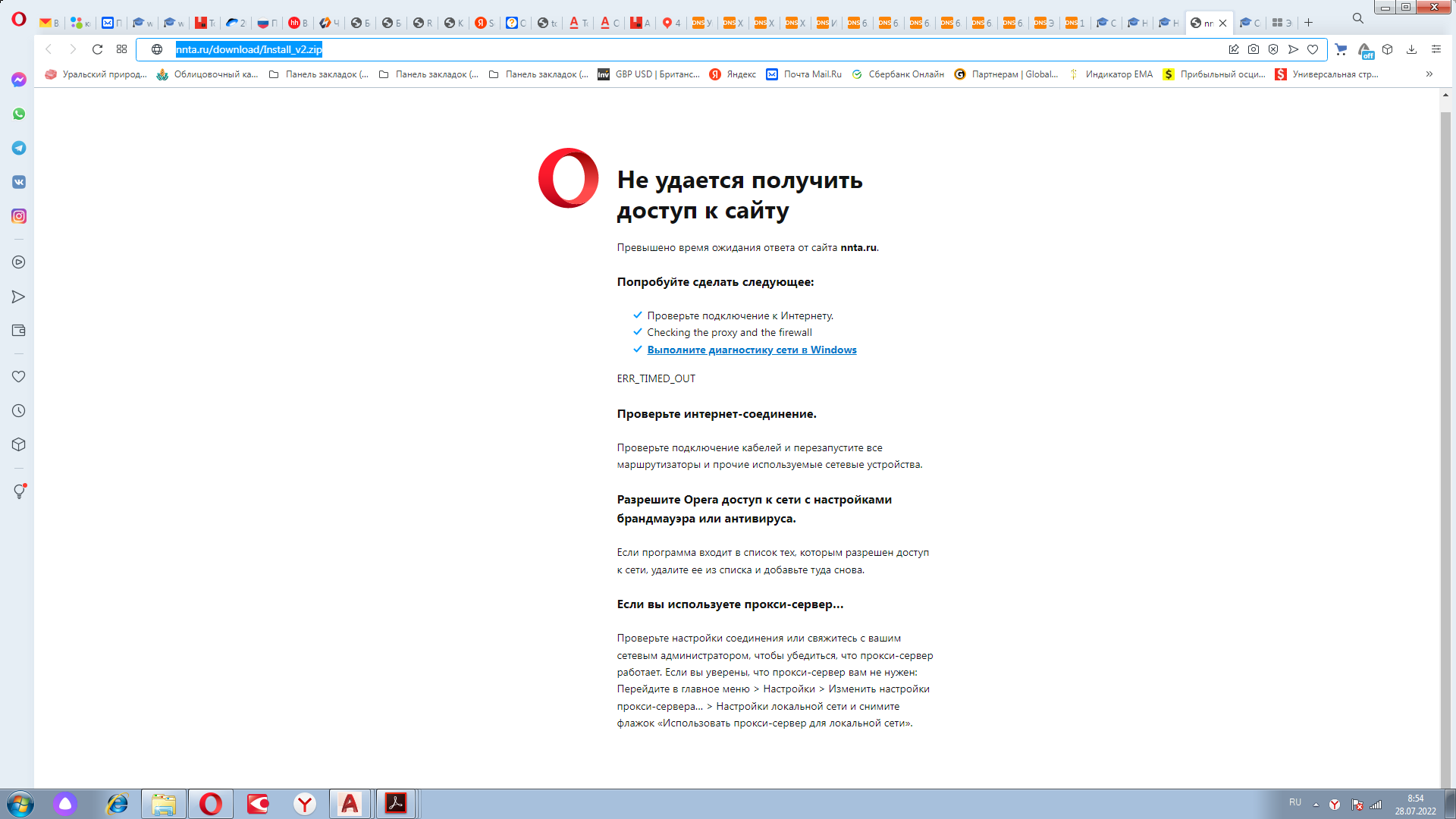
Task: Open the Сбербанк Онлайн bookmark
Action: (x=898, y=74)
